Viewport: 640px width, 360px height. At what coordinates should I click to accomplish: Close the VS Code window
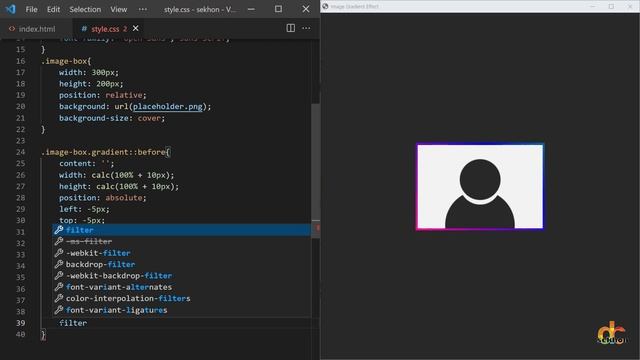[x=306, y=9]
